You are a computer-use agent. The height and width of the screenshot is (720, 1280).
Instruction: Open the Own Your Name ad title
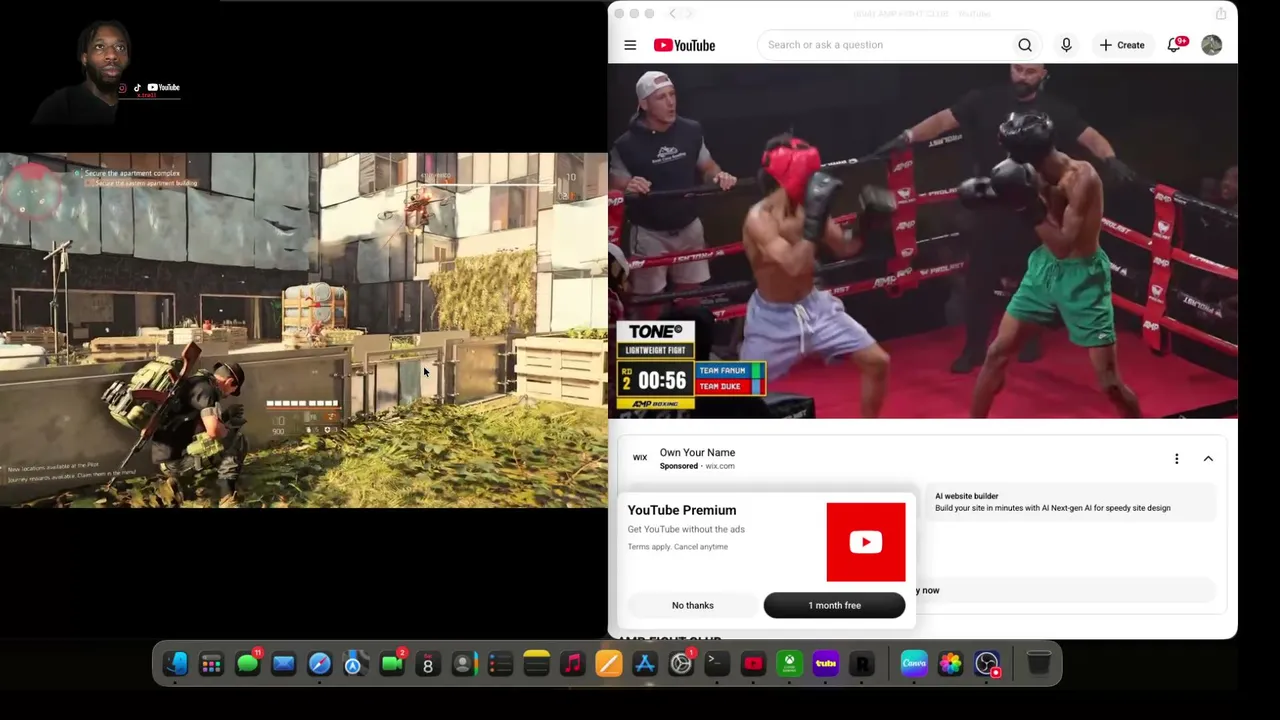tap(697, 453)
